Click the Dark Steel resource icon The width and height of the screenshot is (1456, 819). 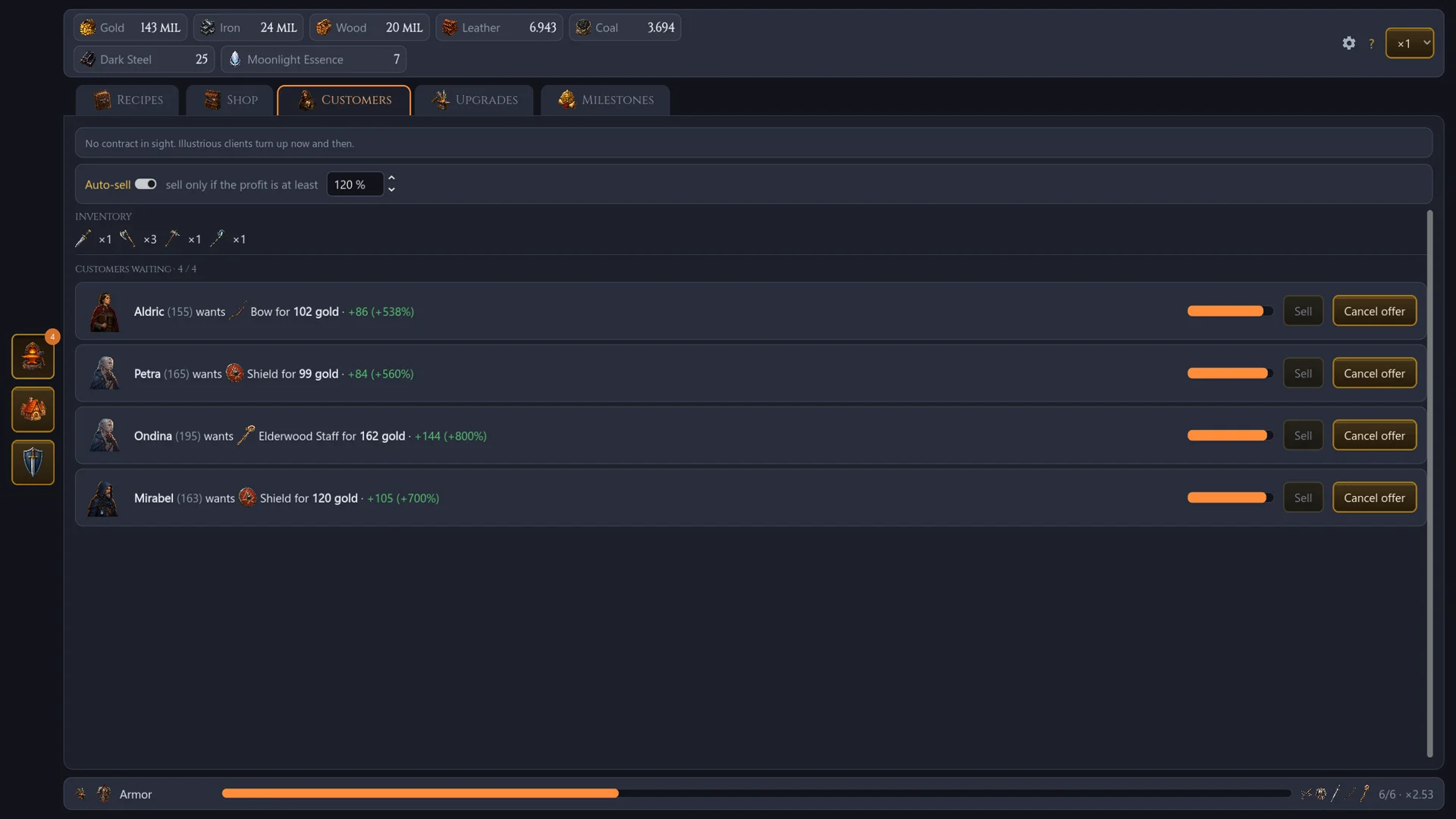87,59
